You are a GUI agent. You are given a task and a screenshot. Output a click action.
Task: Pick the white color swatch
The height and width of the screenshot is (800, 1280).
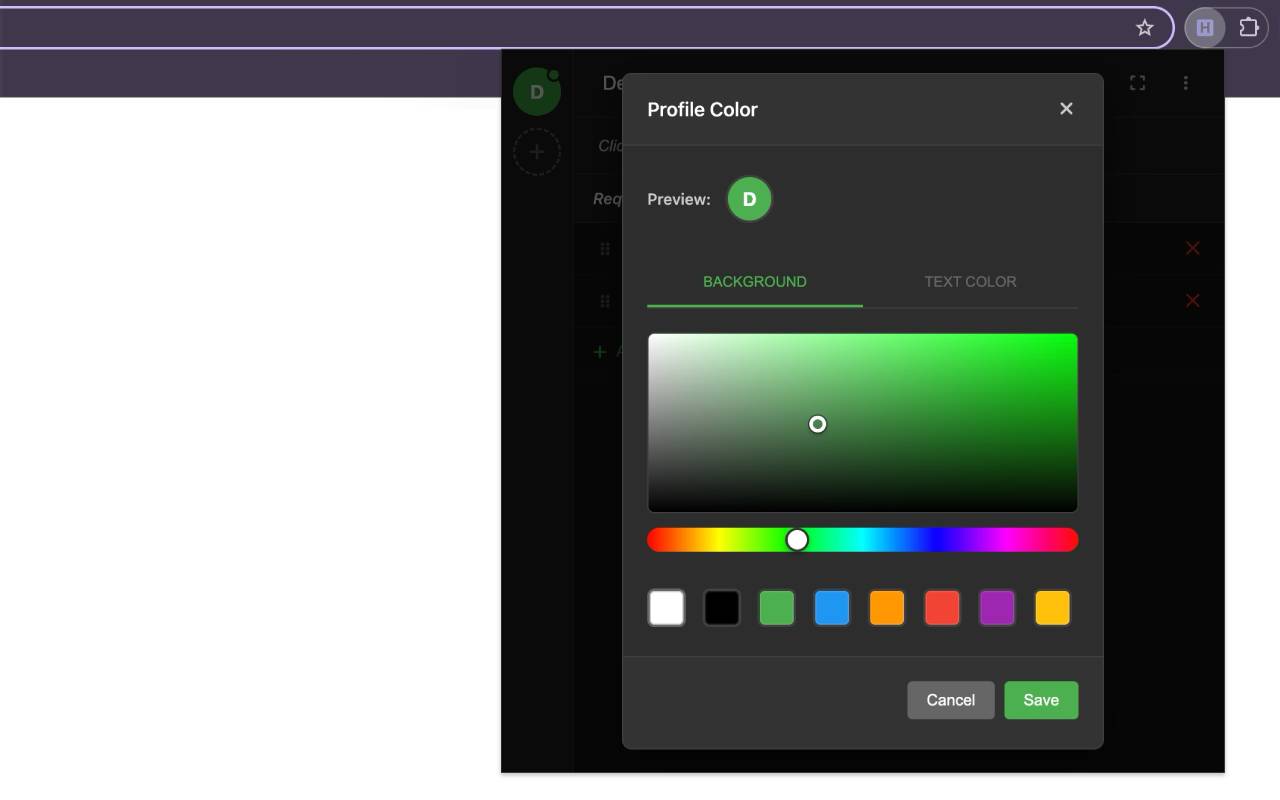tap(667, 608)
